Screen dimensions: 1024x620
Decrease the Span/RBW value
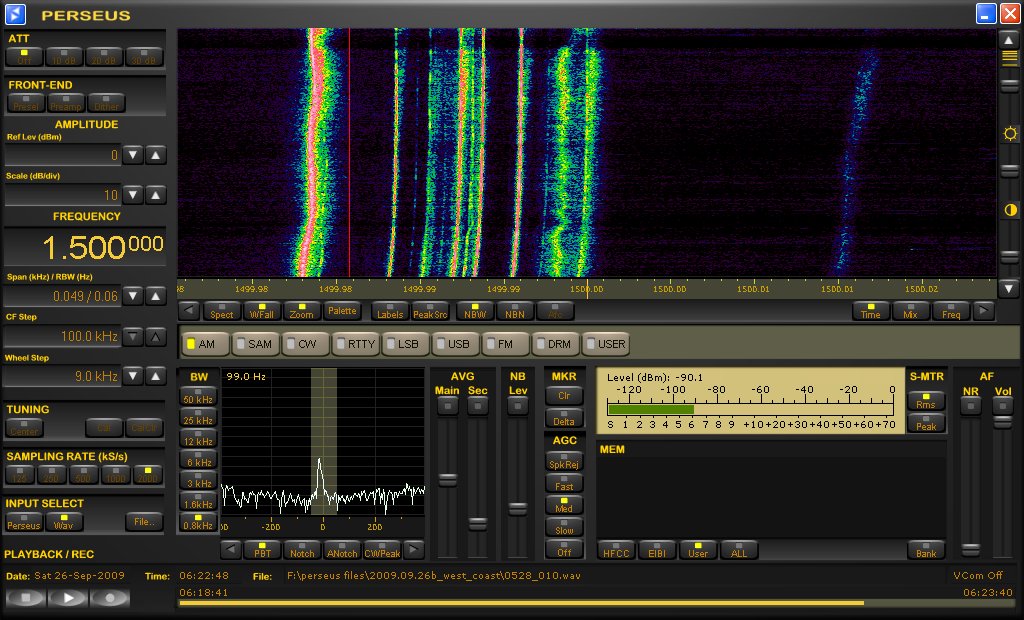133,296
